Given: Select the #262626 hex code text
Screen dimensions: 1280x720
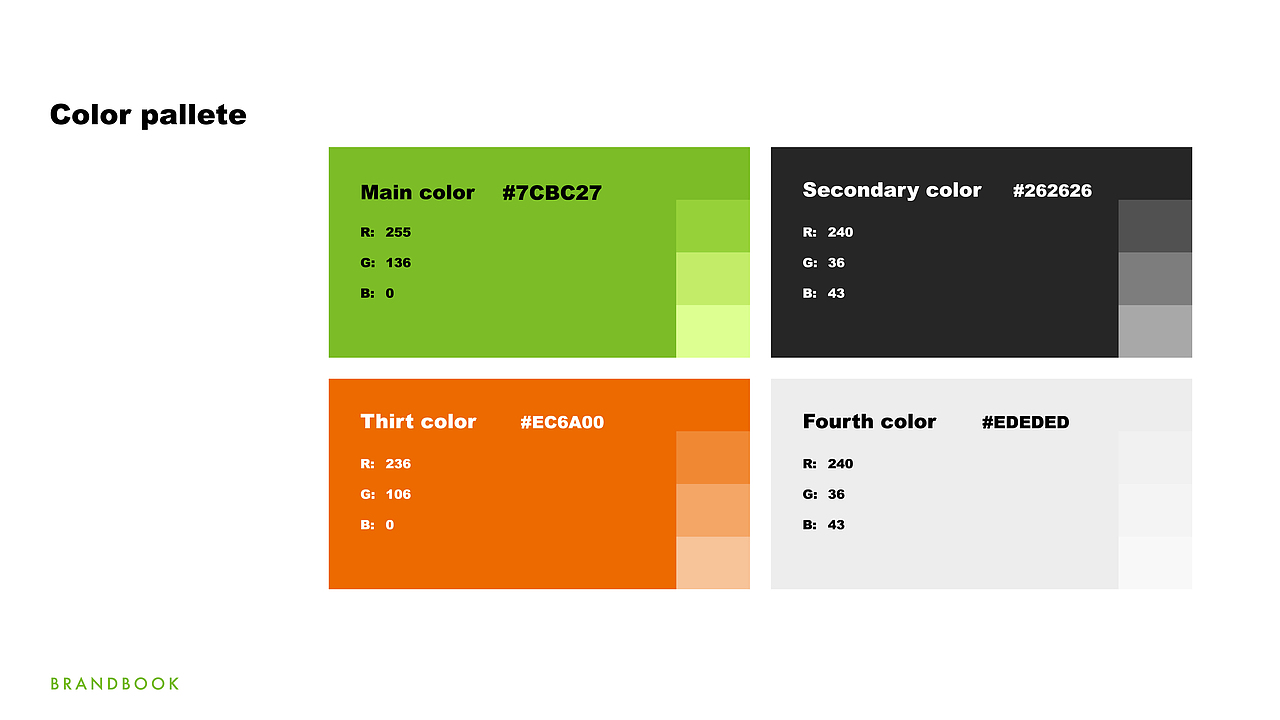Looking at the screenshot, I should tap(1052, 190).
